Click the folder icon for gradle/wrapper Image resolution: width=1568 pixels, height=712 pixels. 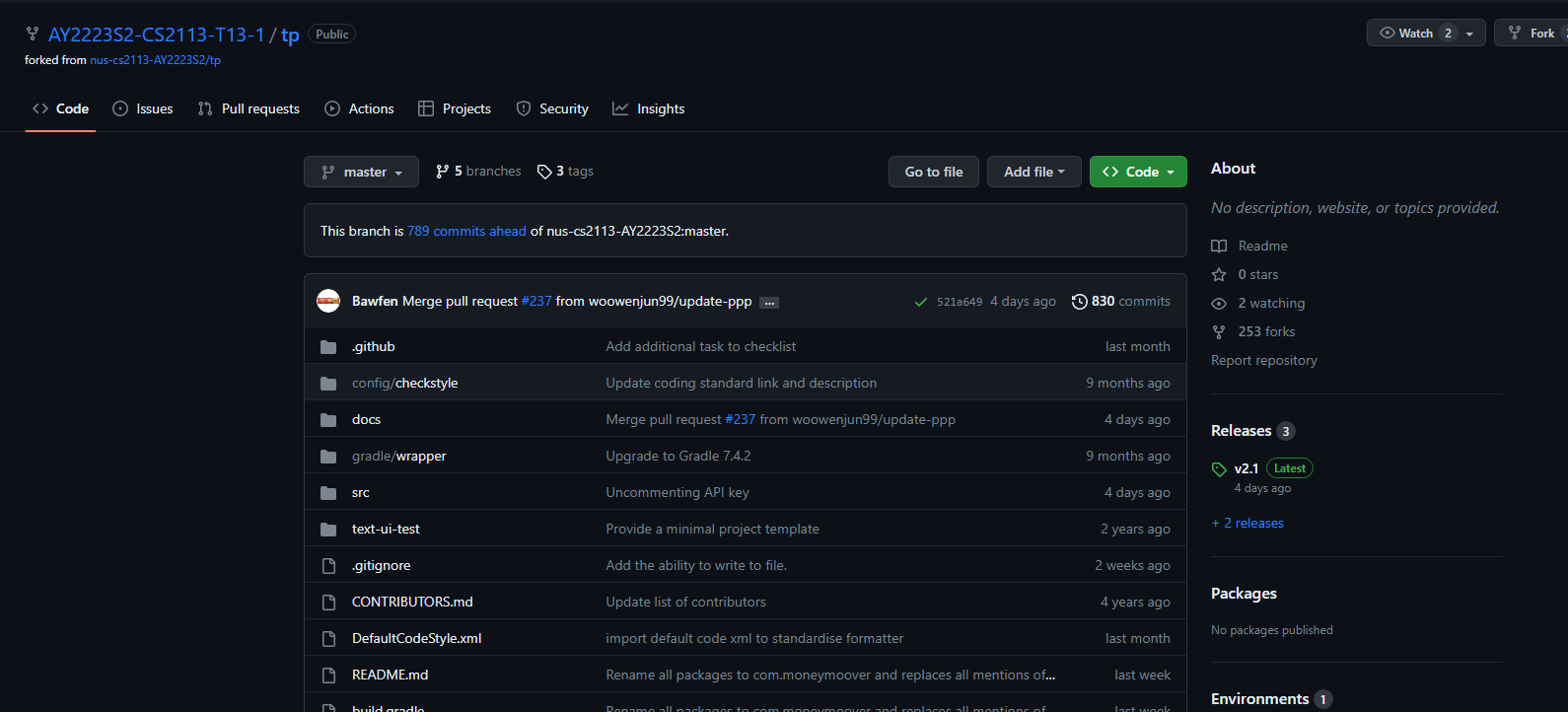point(328,457)
